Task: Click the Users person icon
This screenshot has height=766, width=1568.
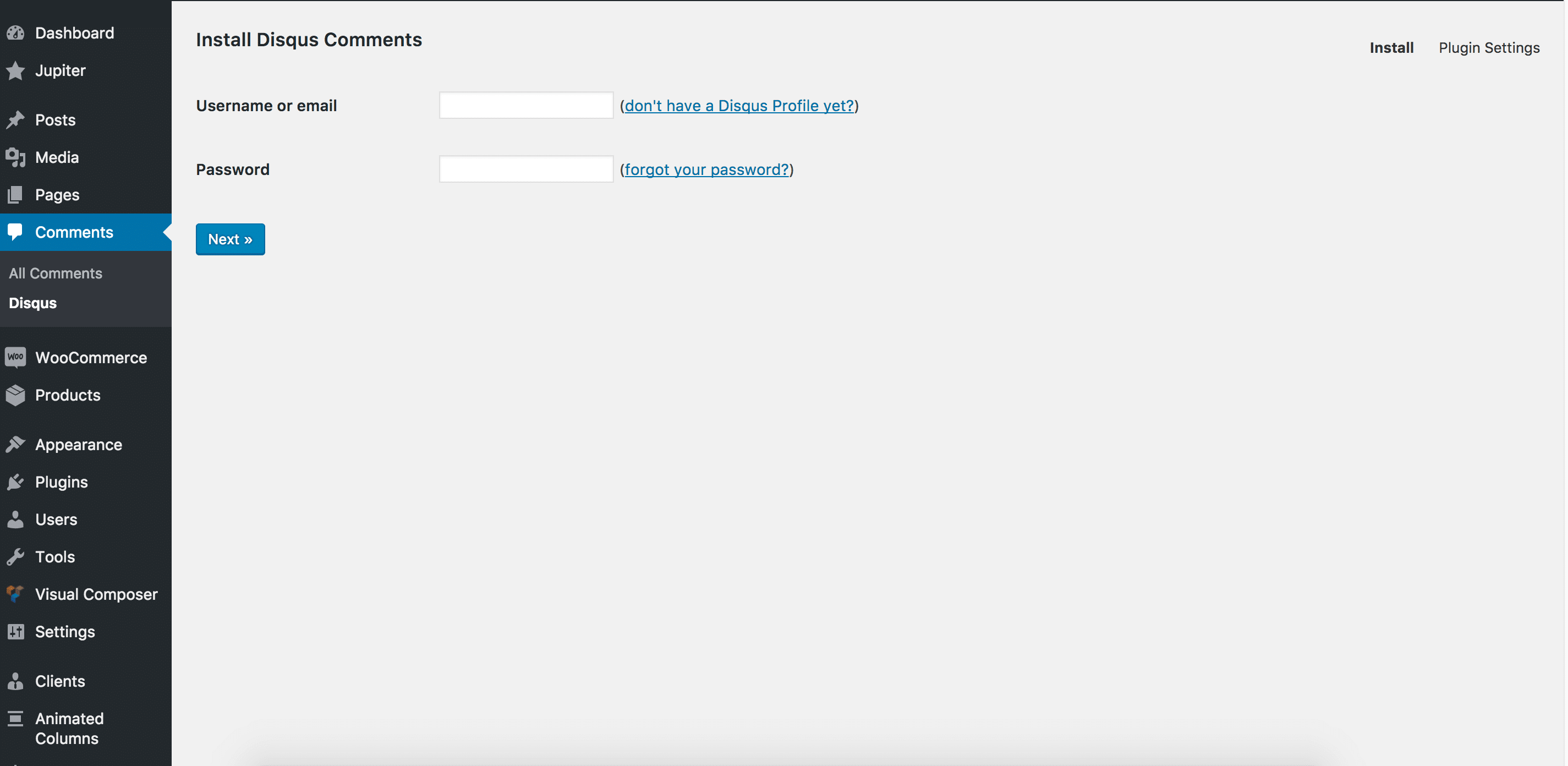Action: coord(15,519)
